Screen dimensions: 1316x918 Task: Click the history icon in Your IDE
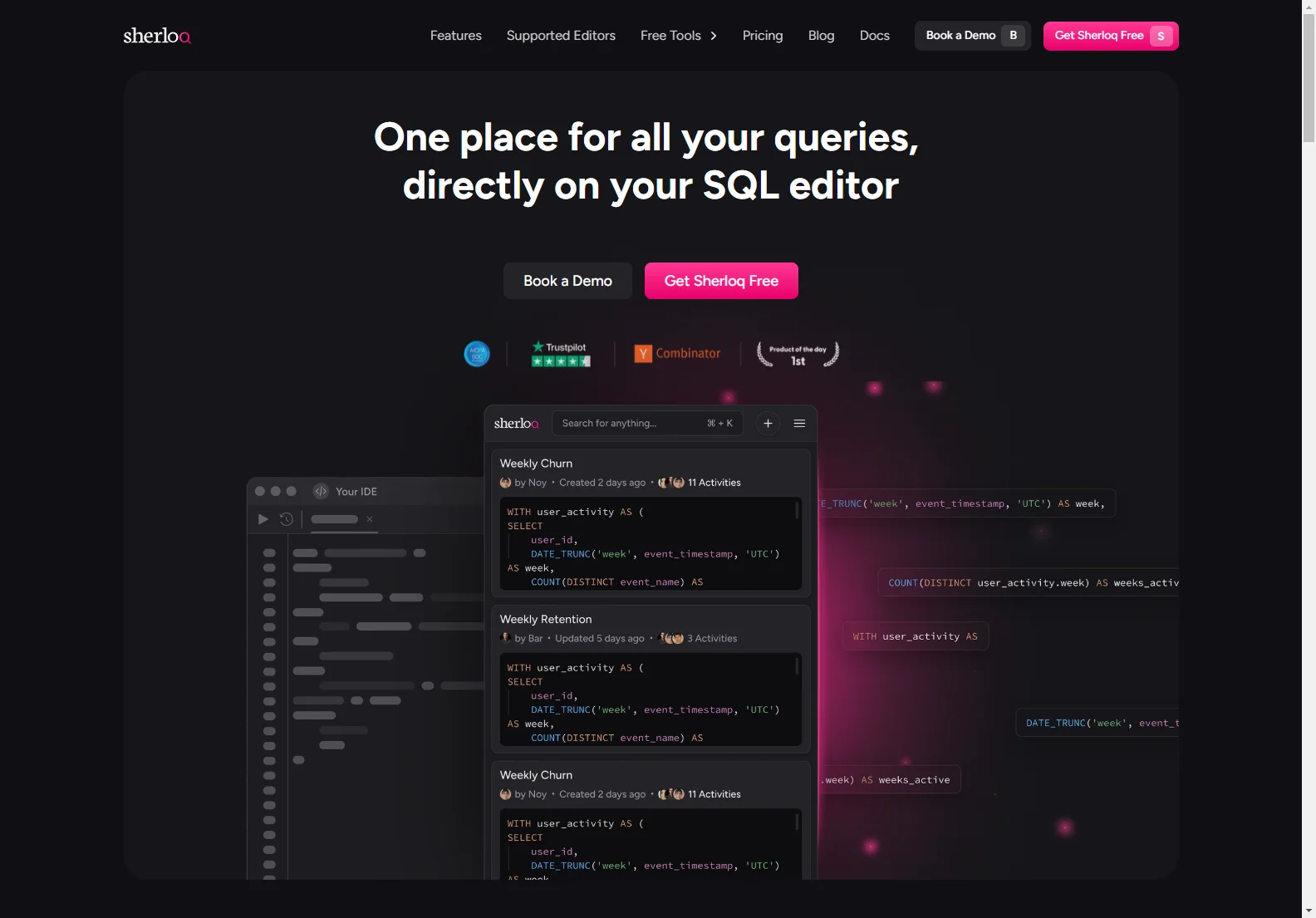coord(287,519)
